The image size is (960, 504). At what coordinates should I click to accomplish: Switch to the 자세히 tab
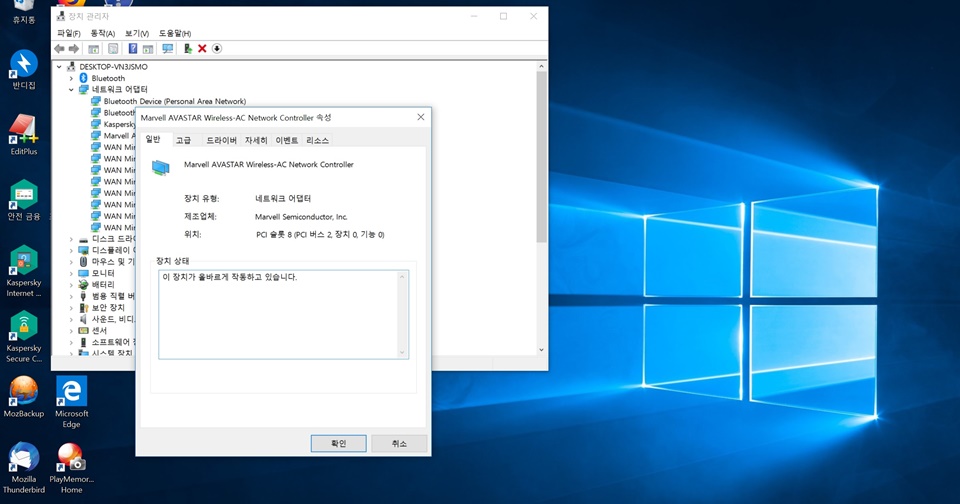(x=256, y=140)
